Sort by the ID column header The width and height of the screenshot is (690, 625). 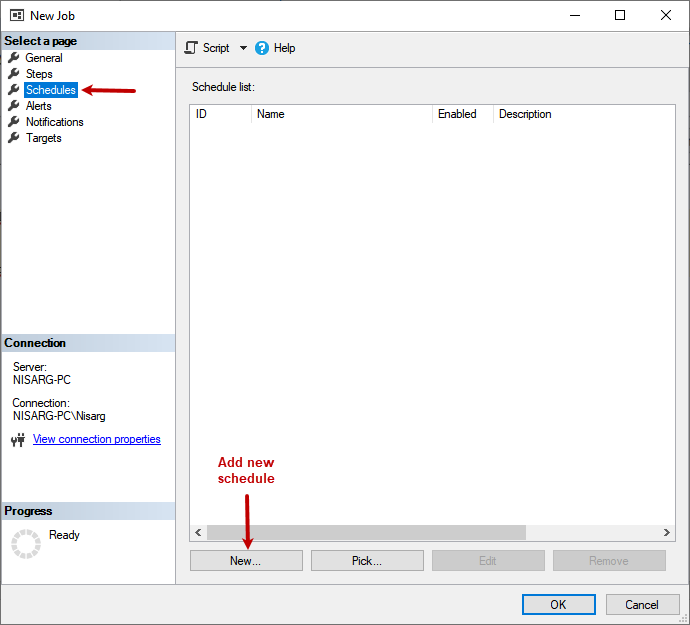[x=220, y=114]
